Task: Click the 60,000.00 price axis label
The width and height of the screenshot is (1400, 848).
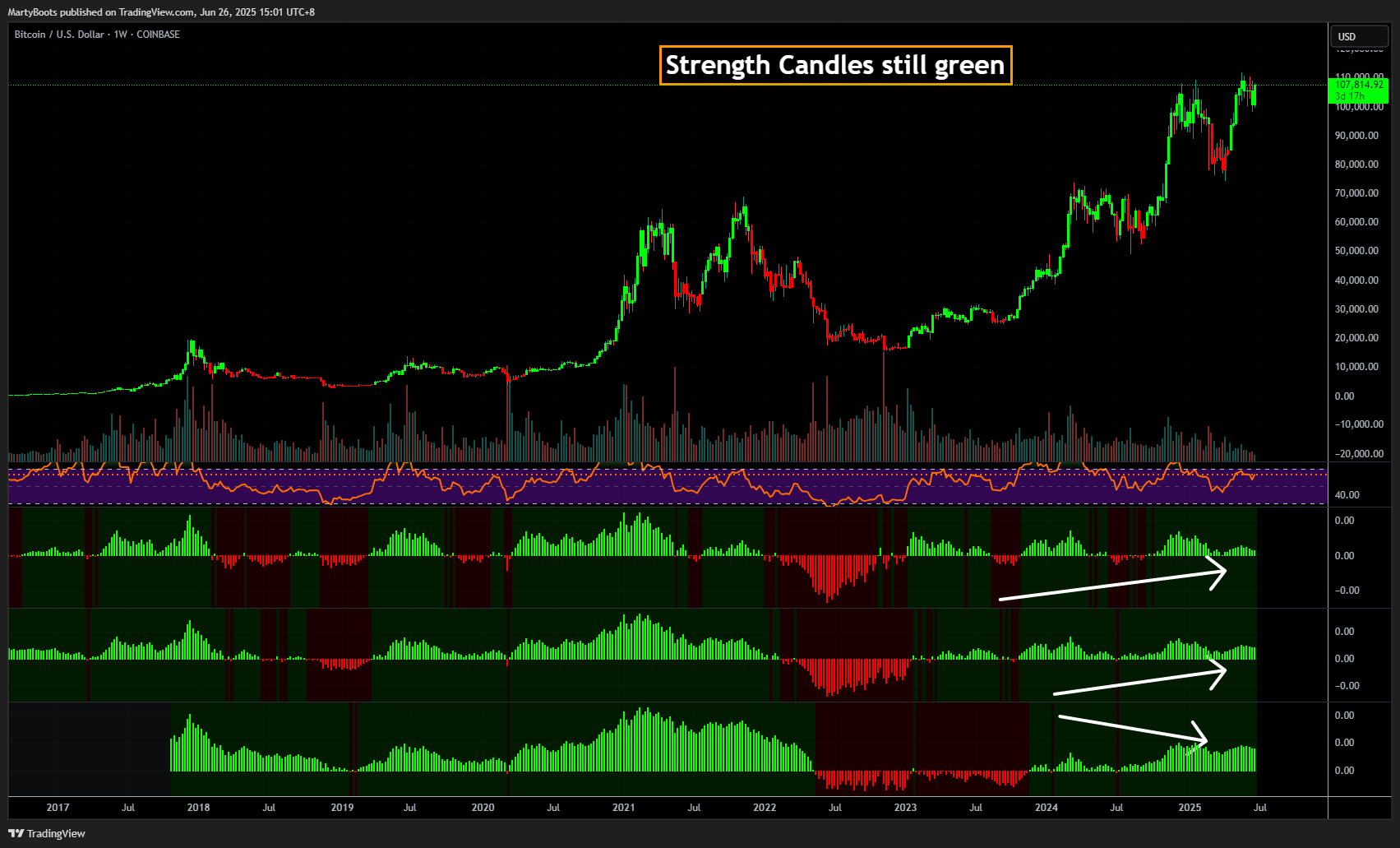Action: [x=1357, y=222]
